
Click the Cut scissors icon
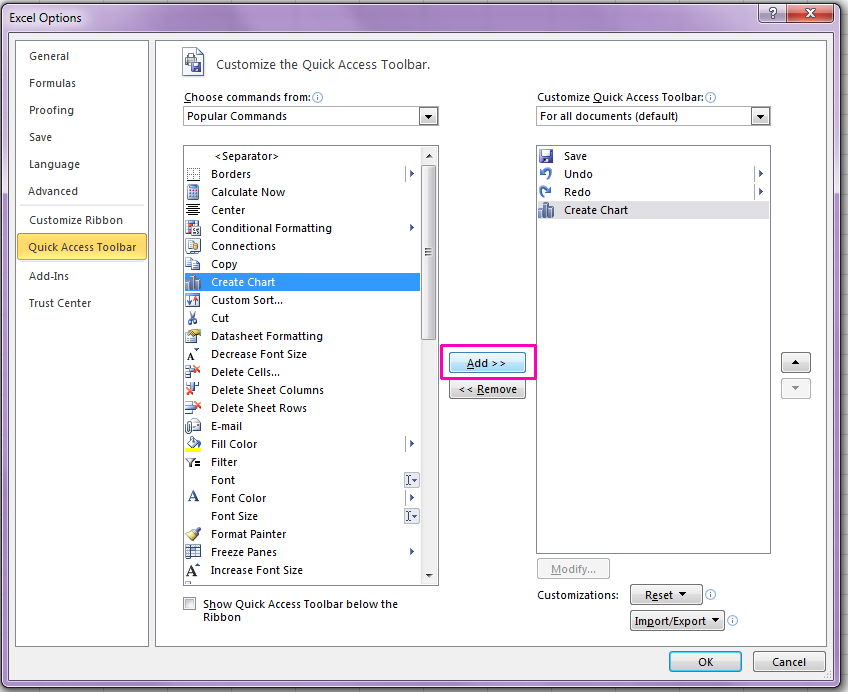click(x=193, y=318)
